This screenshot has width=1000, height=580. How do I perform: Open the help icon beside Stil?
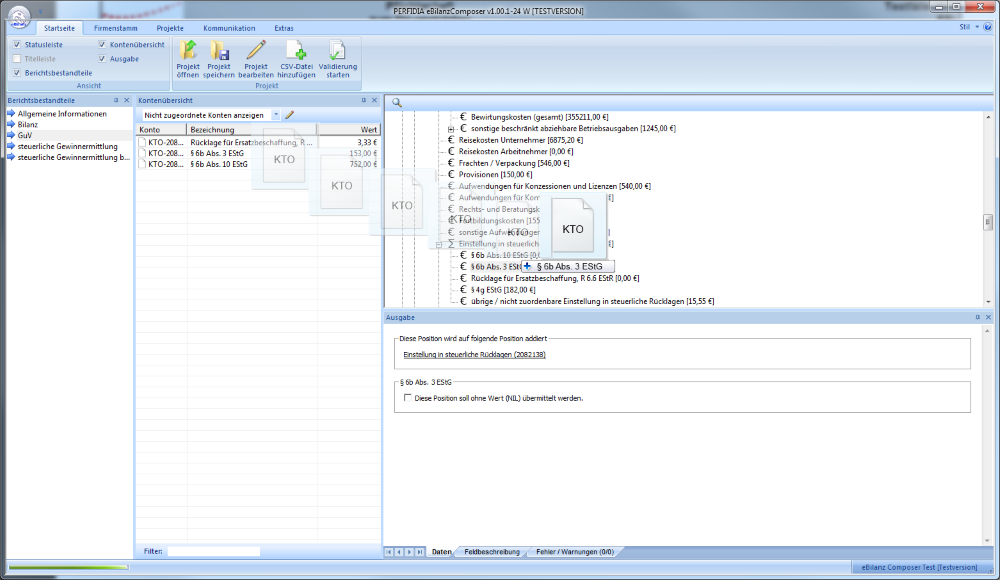988,27
